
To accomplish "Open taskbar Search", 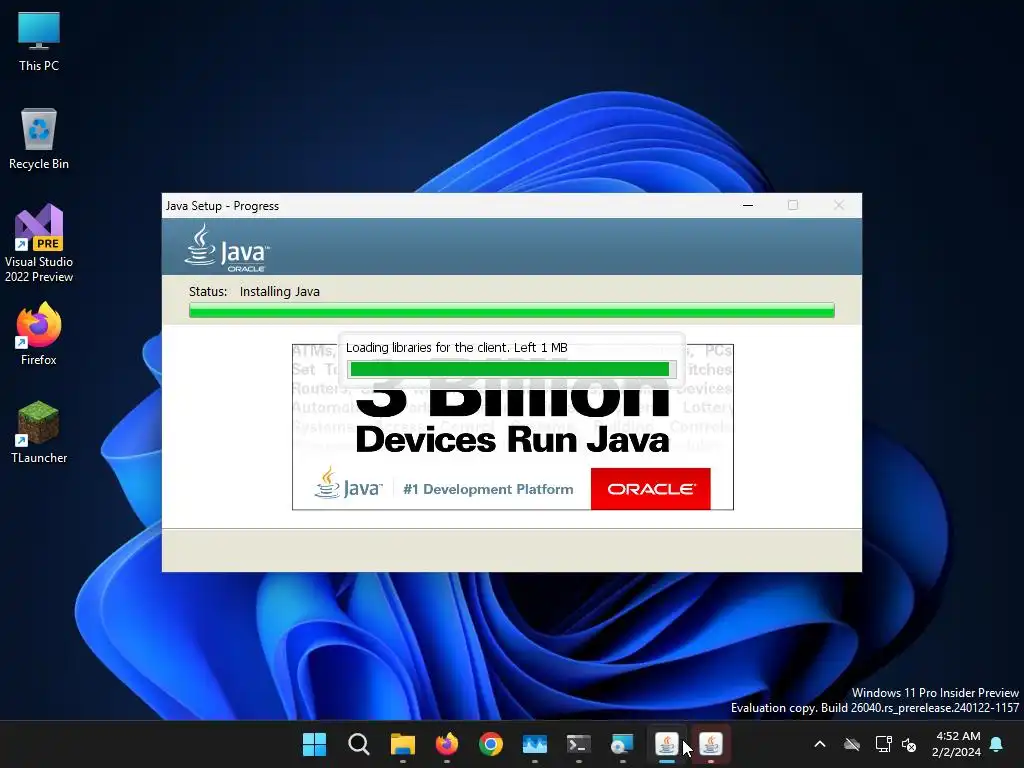I will tap(359, 744).
